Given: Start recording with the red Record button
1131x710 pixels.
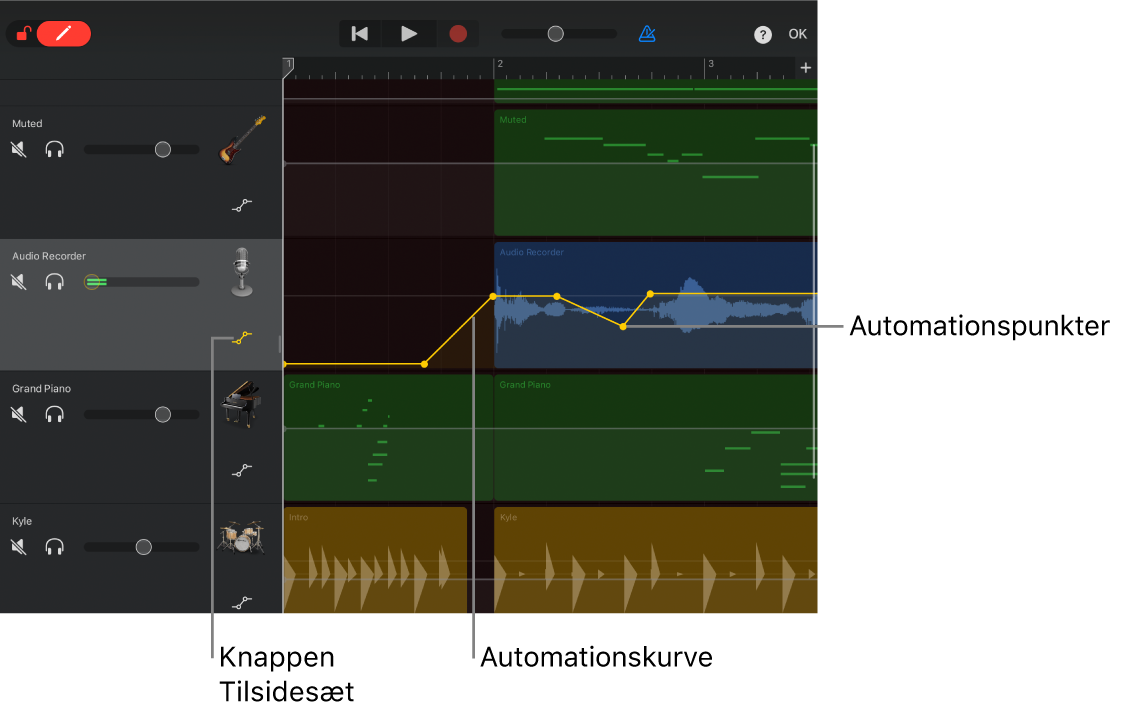Looking at the screenshot, I should 458,34.
